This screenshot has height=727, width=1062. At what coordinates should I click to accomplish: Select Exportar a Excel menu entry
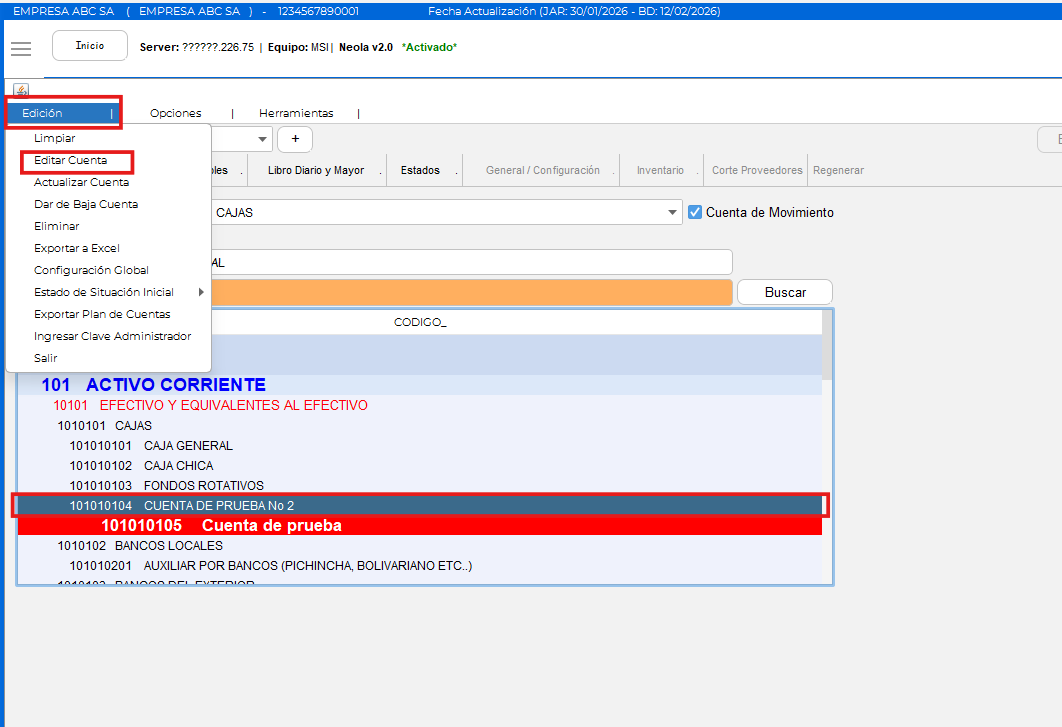click(x=76, y=248)
